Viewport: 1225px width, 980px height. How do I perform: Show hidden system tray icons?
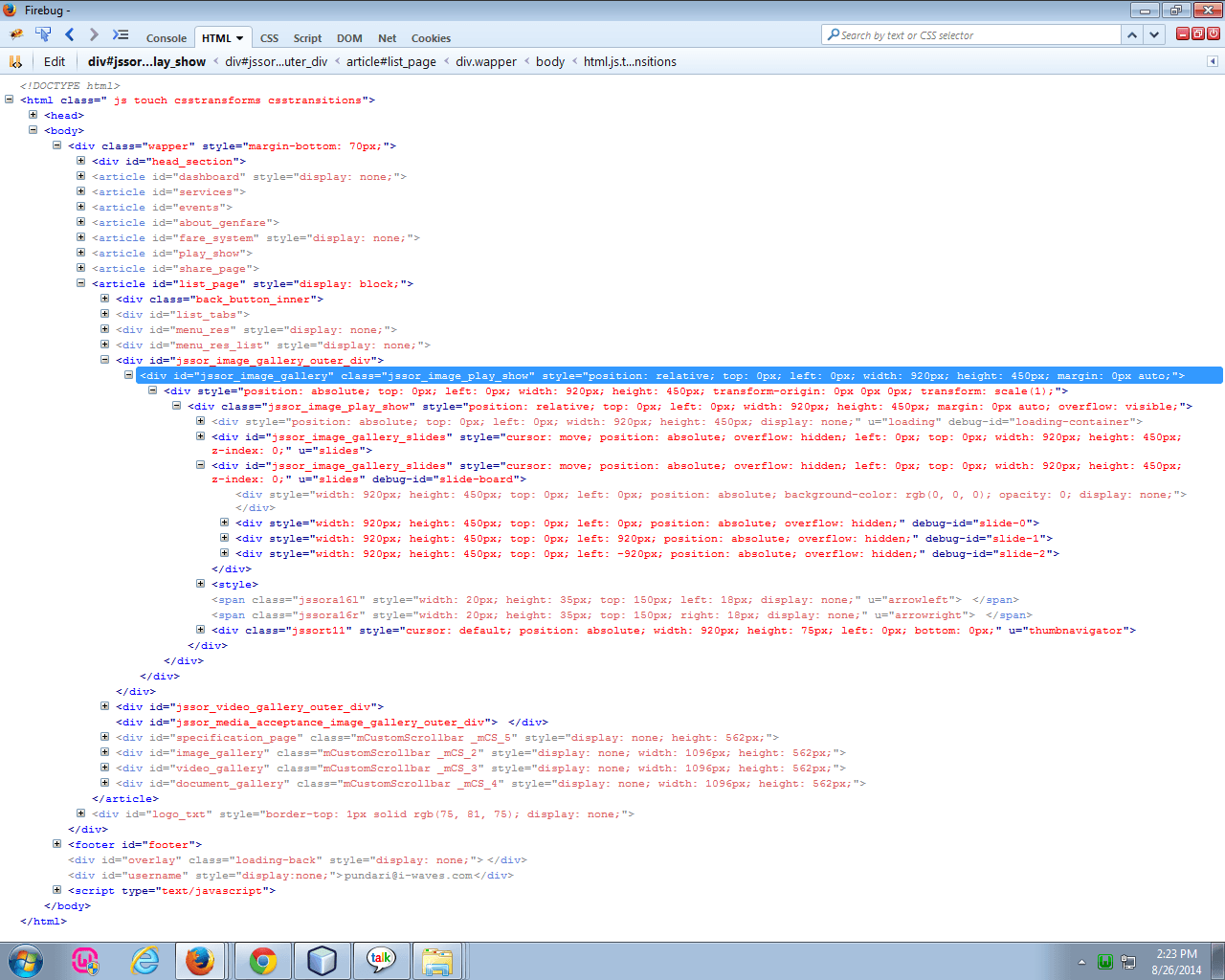point(1081,962)
